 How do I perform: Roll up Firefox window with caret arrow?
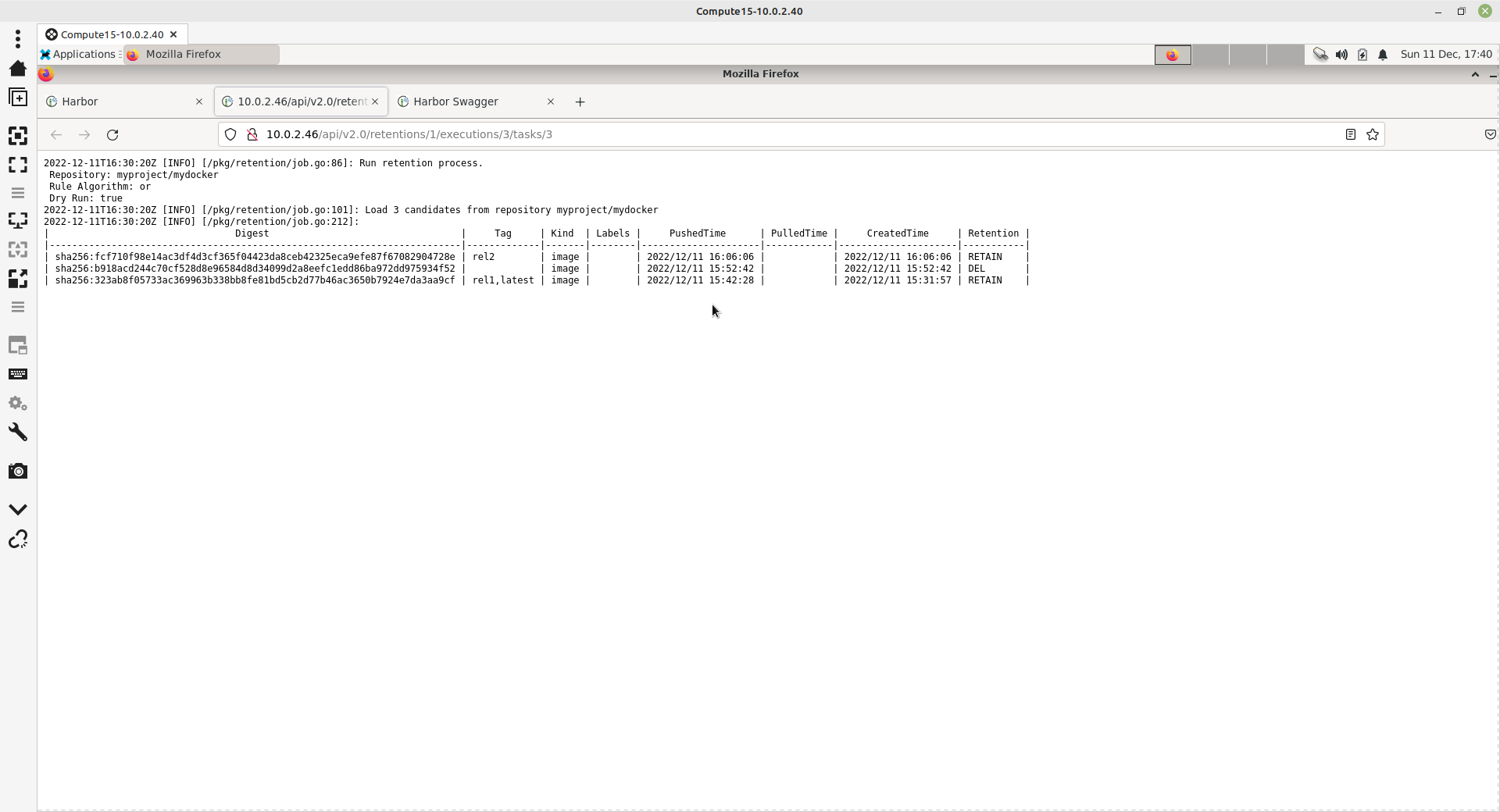click(x=1475, y=74)
